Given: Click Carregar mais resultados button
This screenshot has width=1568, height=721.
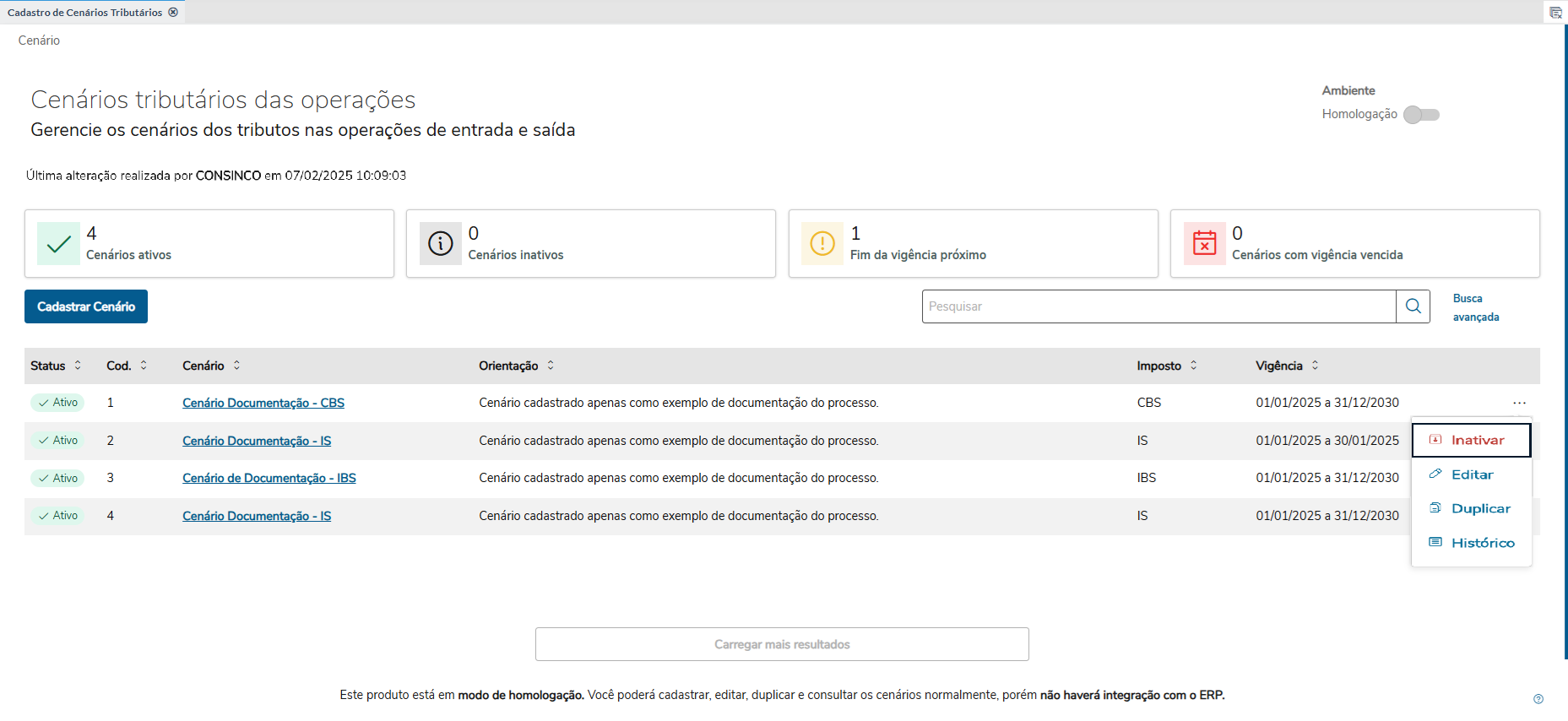Looking at the screenshot, I should (x=782, y=644).
